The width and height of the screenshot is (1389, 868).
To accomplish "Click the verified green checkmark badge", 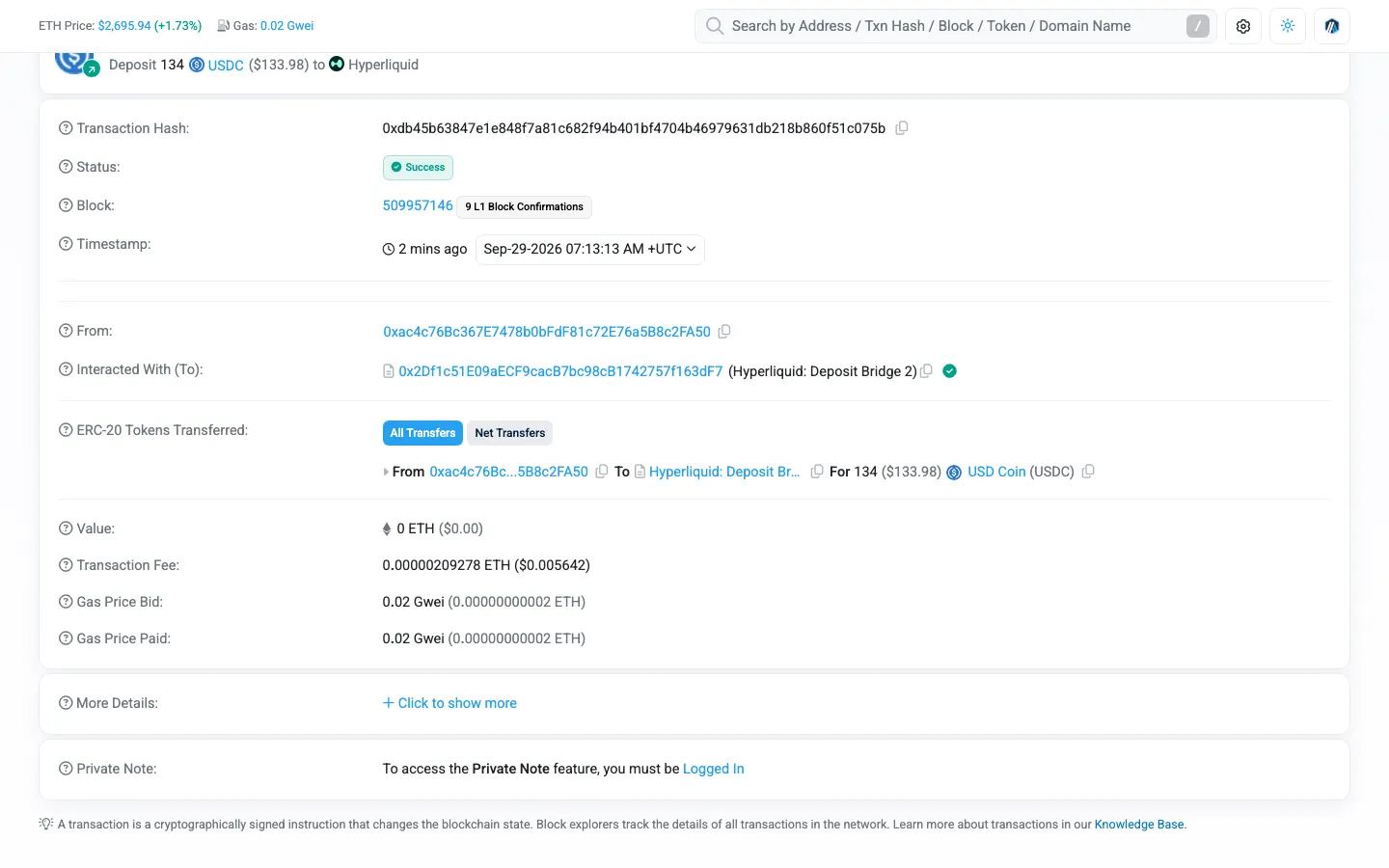I will tap(949, 371).
